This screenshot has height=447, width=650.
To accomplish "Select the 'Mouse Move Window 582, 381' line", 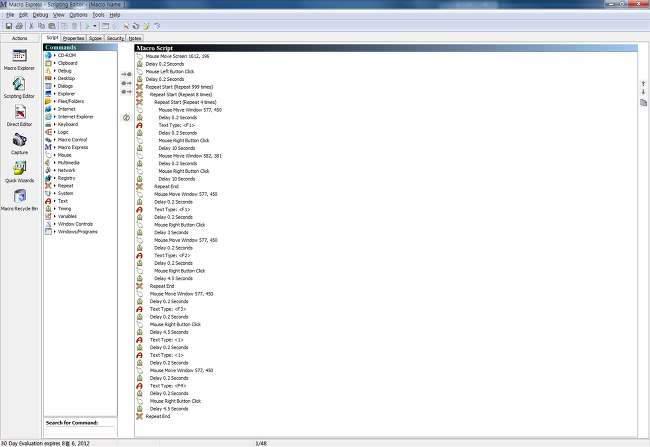I will [190, 156].
